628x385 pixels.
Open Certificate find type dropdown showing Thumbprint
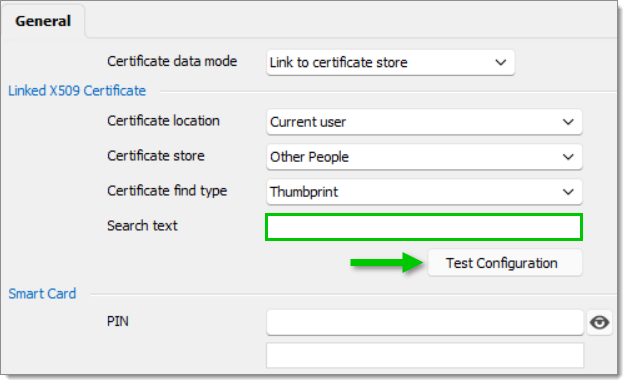[424, 192]
